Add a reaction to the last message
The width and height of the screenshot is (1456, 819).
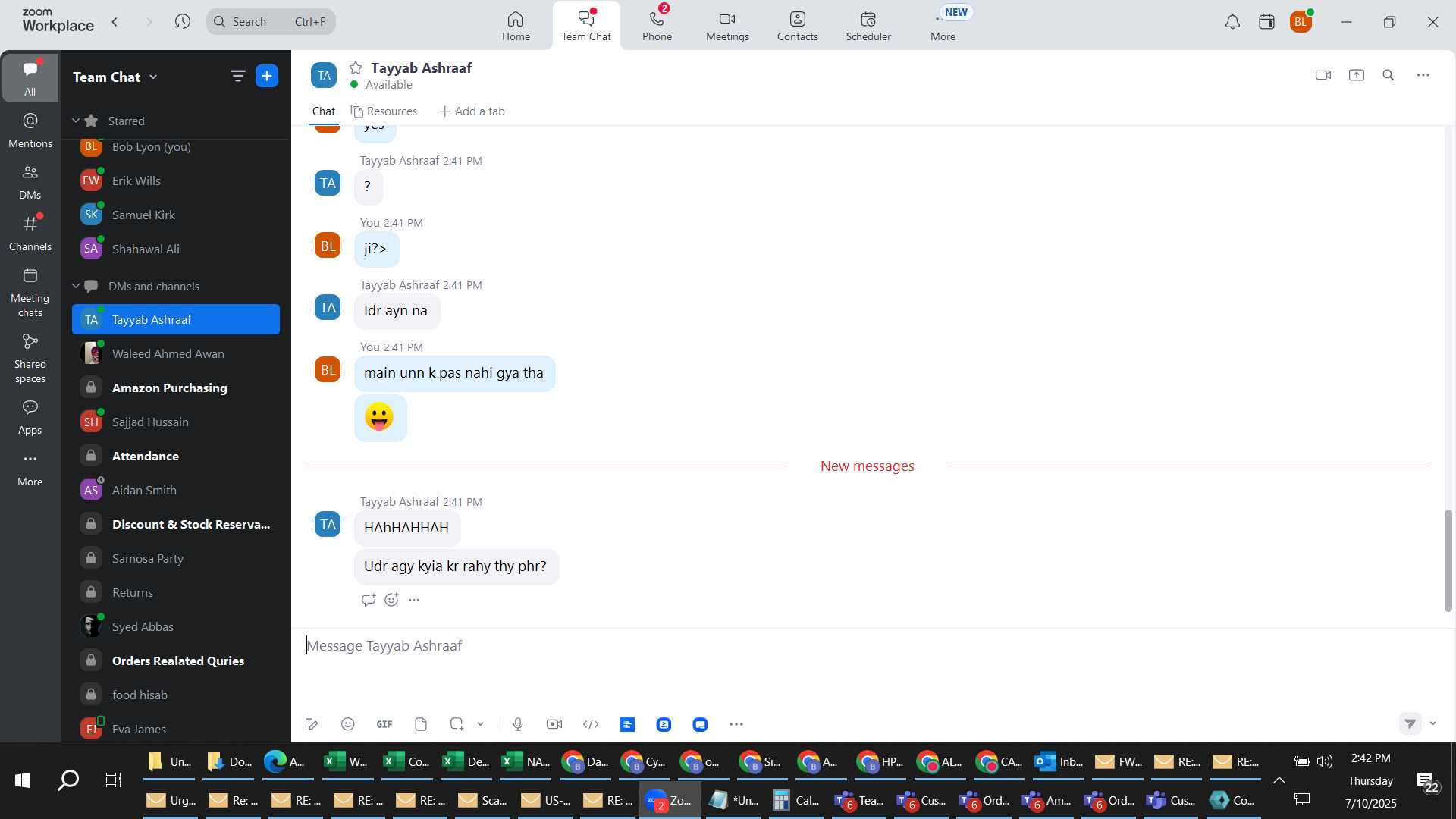coord(391,600)
